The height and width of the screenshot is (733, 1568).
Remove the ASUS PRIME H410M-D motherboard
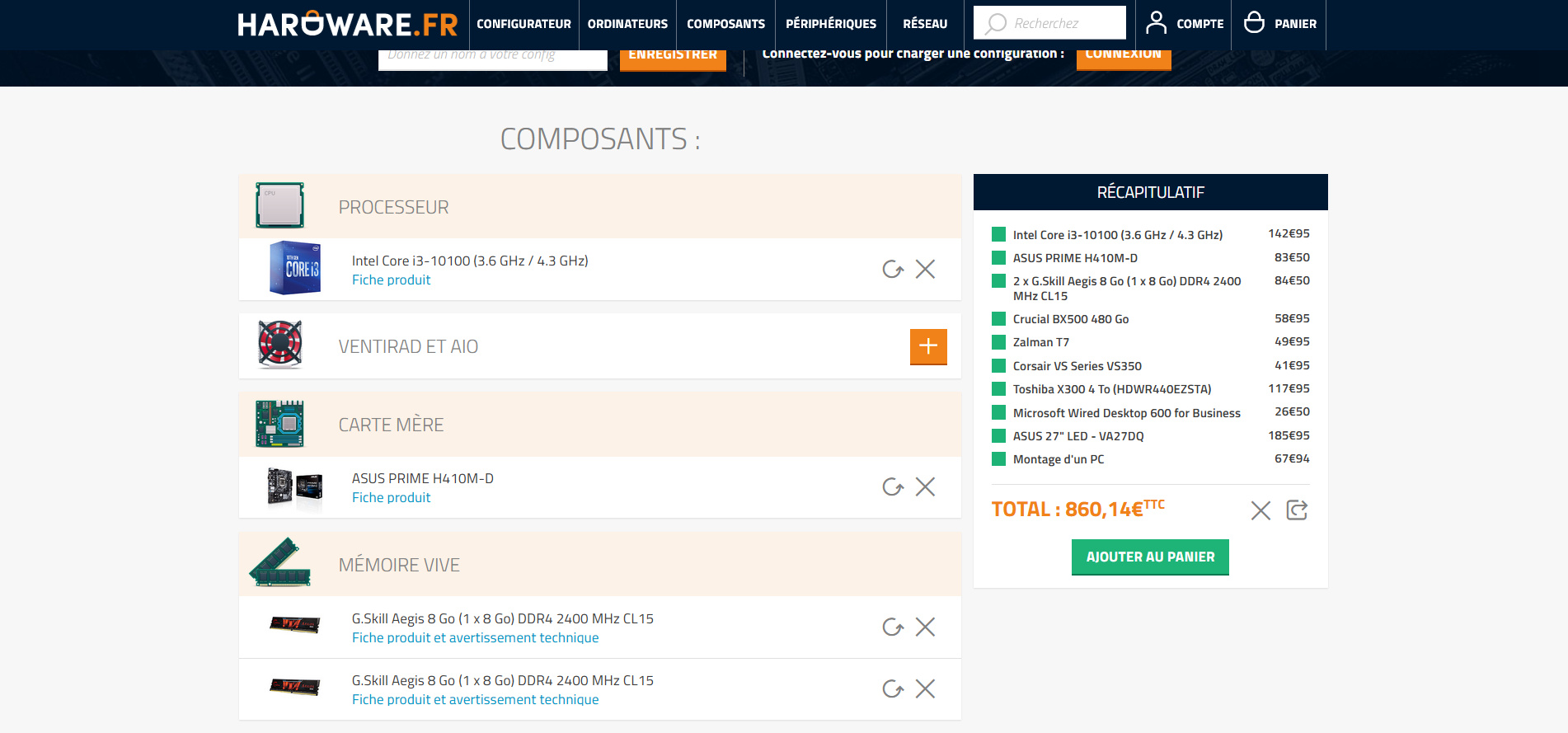coord(925,486)
